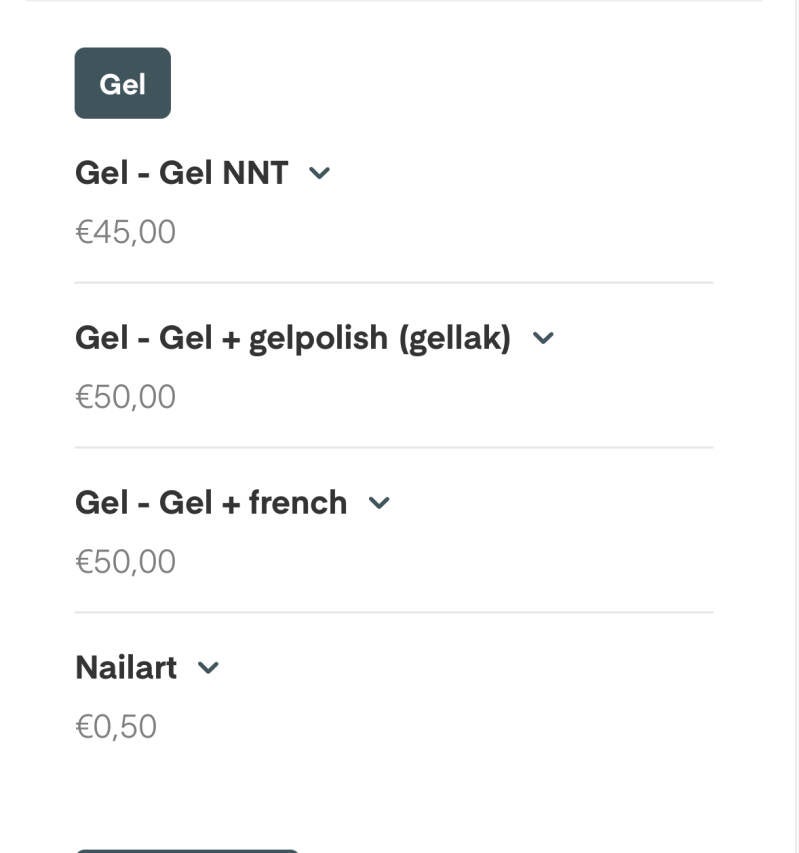Click the Gel - Gel NNT title
This screenshot has height=853, width=799.
point(181,173)
